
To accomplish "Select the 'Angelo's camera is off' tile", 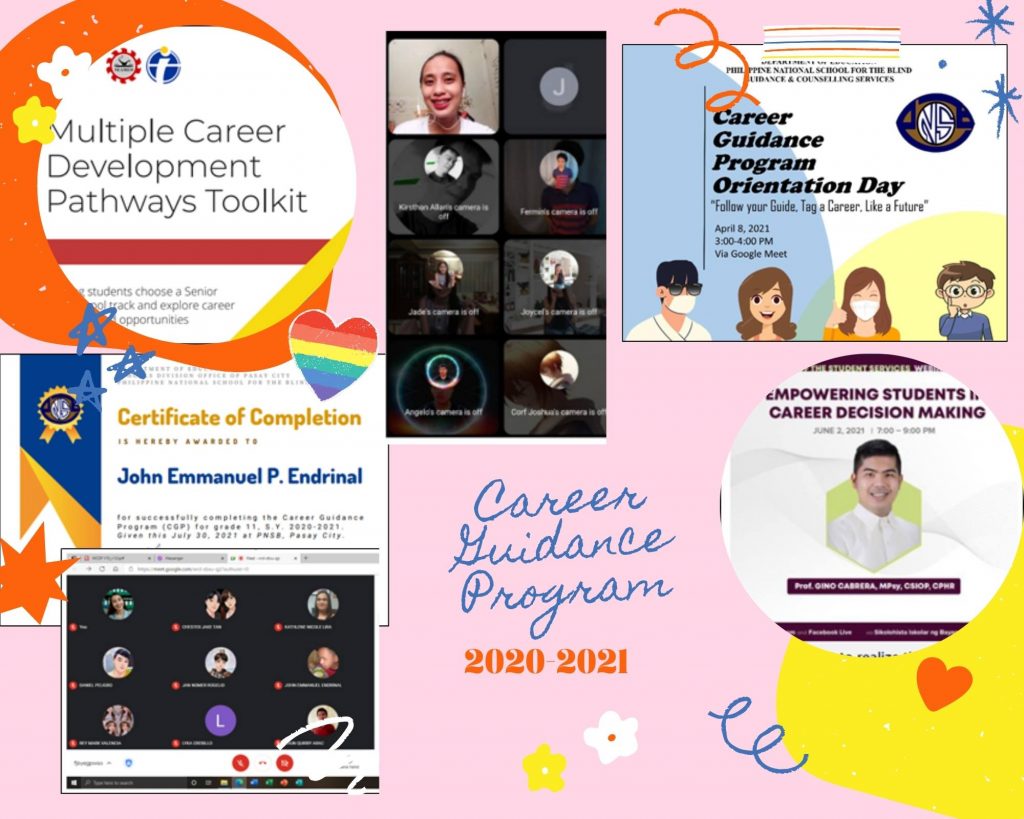I will pyautogui.click(x=443, y=387).
